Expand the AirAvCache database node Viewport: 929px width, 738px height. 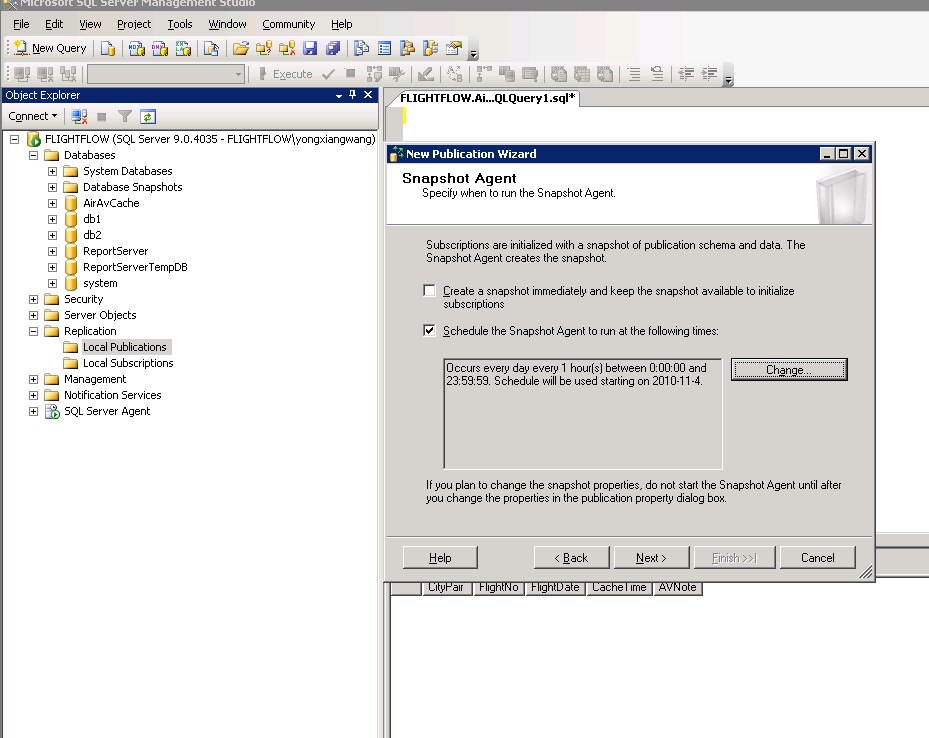[53, 203]
